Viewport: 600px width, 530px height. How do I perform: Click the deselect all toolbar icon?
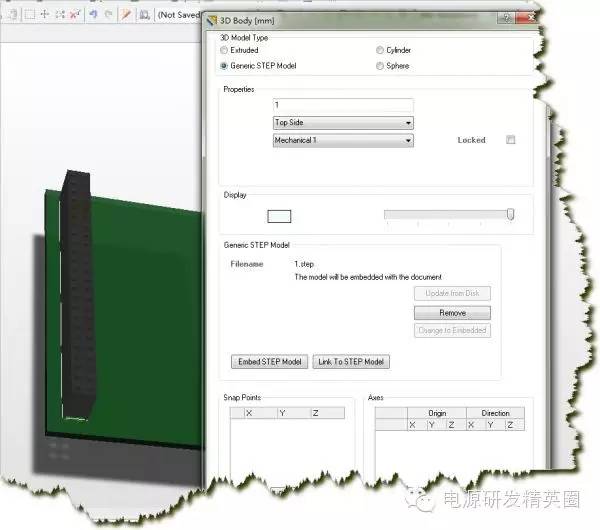point(59,15)
